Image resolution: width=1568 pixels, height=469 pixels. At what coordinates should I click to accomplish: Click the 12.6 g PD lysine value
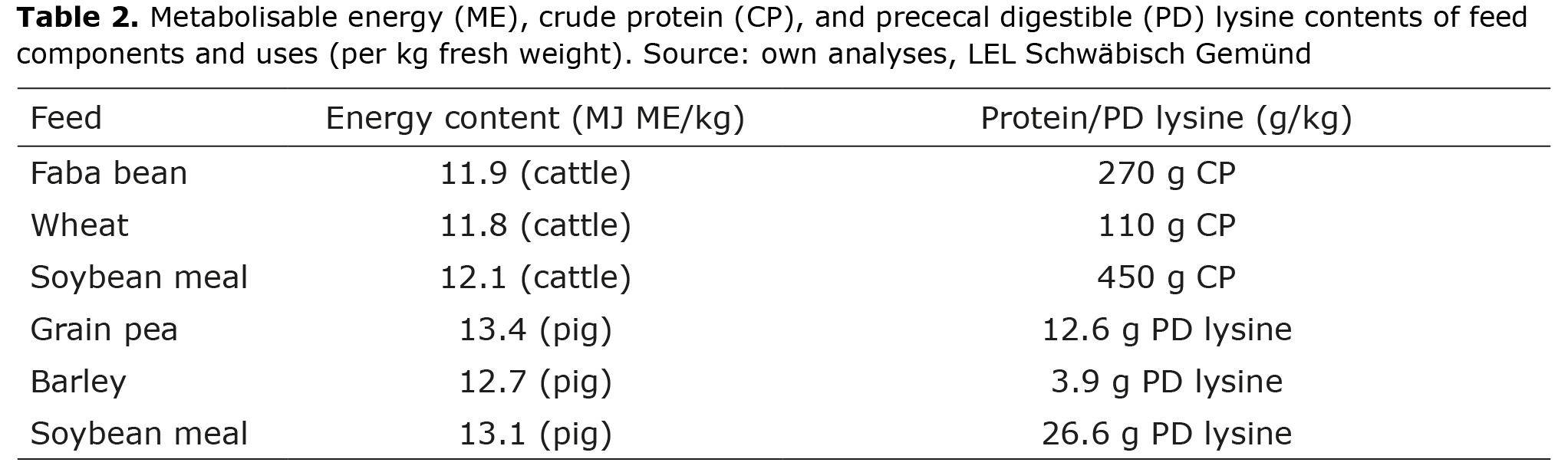point(1167,330)
